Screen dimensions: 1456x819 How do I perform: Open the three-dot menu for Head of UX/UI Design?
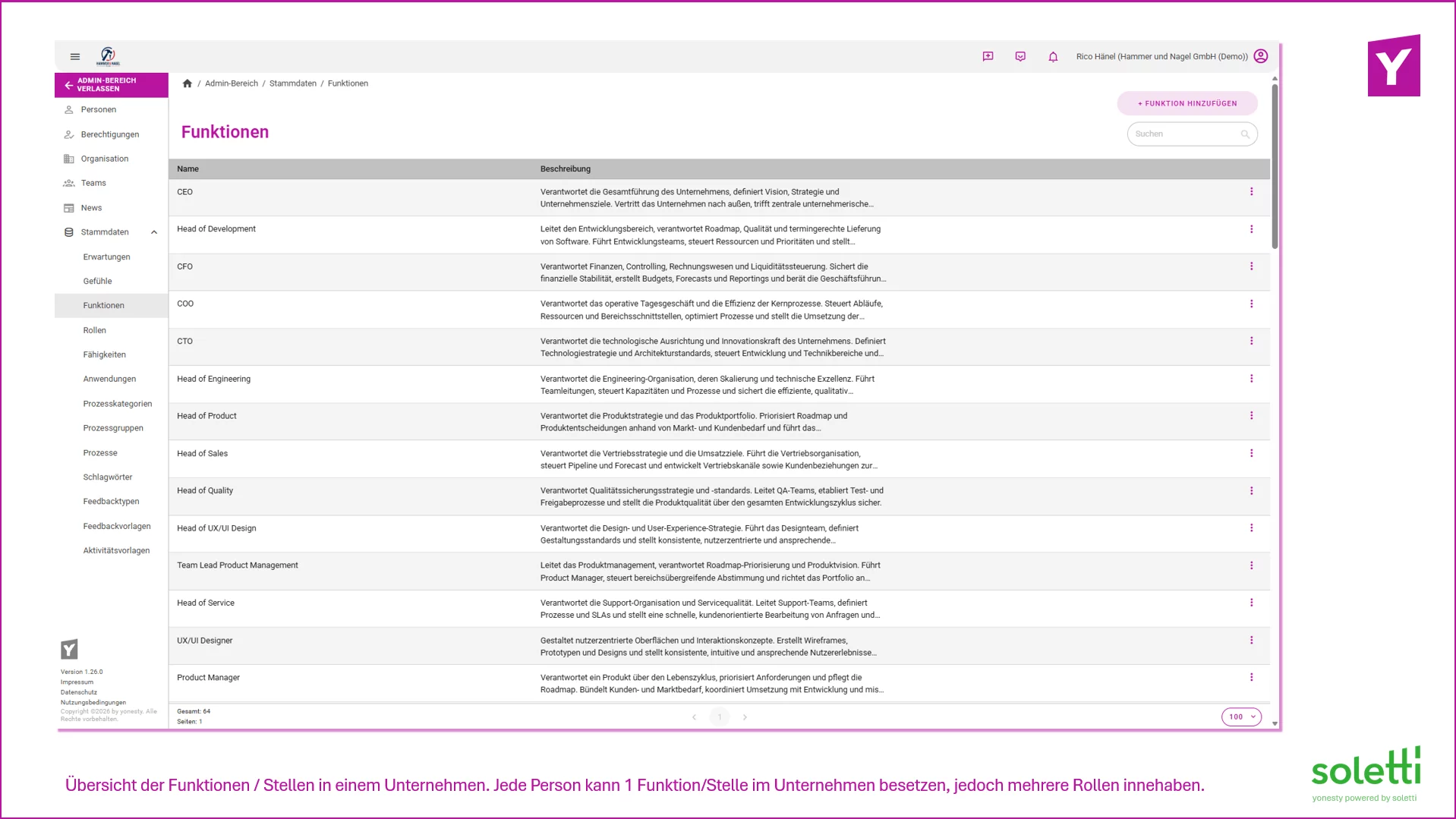[x=1251, y=528]
